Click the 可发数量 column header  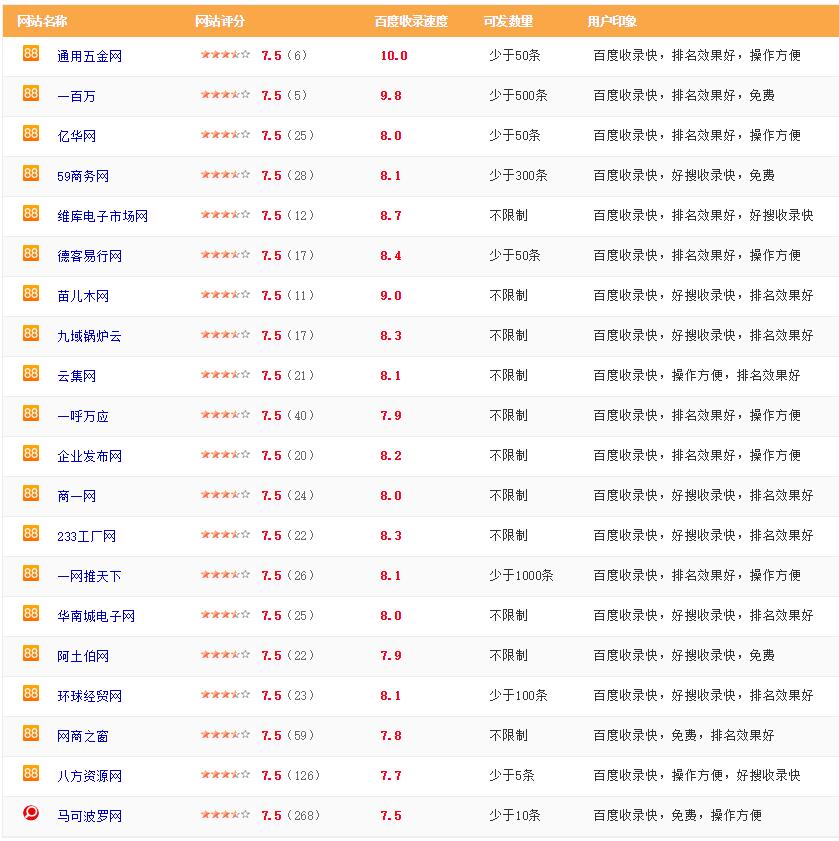click(509, 21)
